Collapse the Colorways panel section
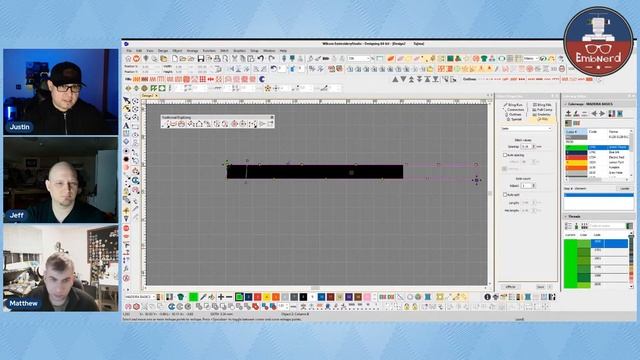Viewport: 640px width, 360px height. coord(566,104)
